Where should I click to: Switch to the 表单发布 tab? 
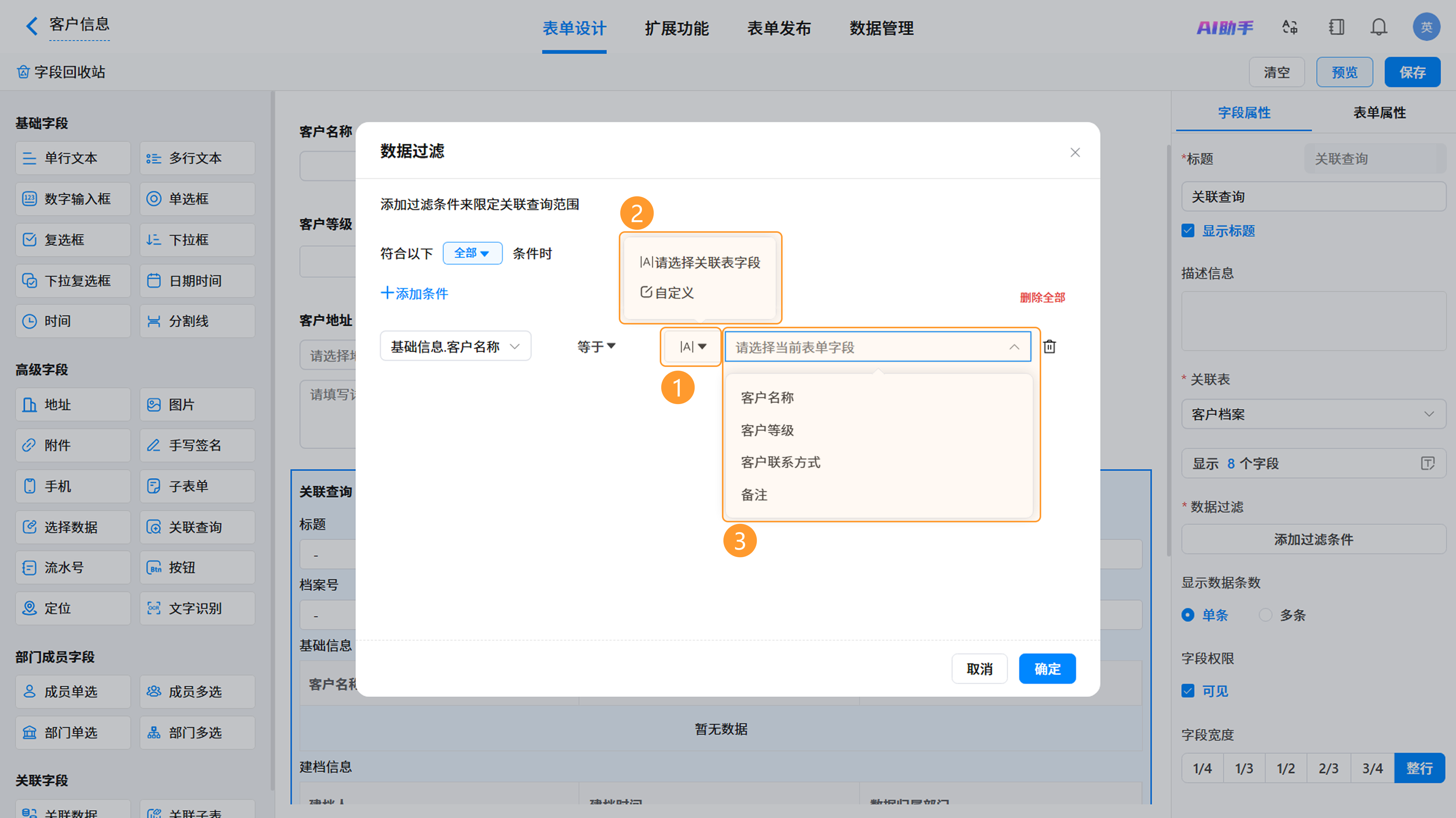779,28
